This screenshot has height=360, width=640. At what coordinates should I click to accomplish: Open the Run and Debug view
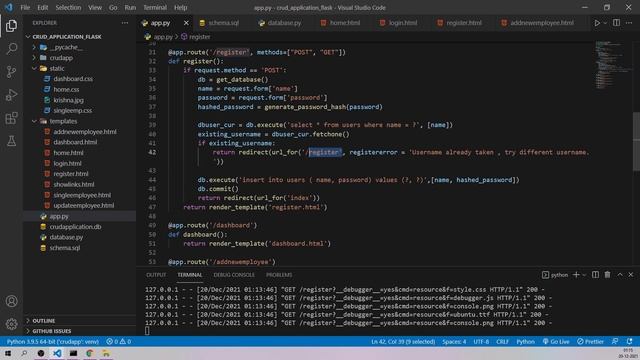(11, 95)
